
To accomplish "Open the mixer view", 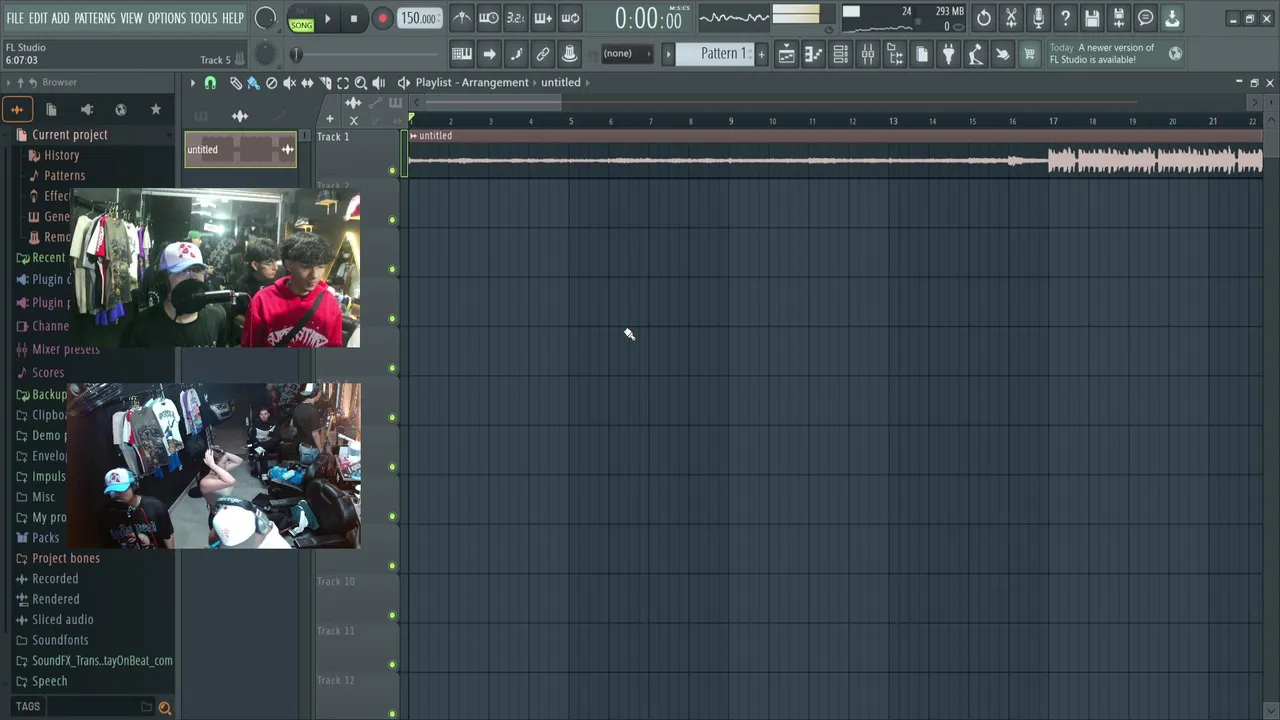I will coord(868,55).
